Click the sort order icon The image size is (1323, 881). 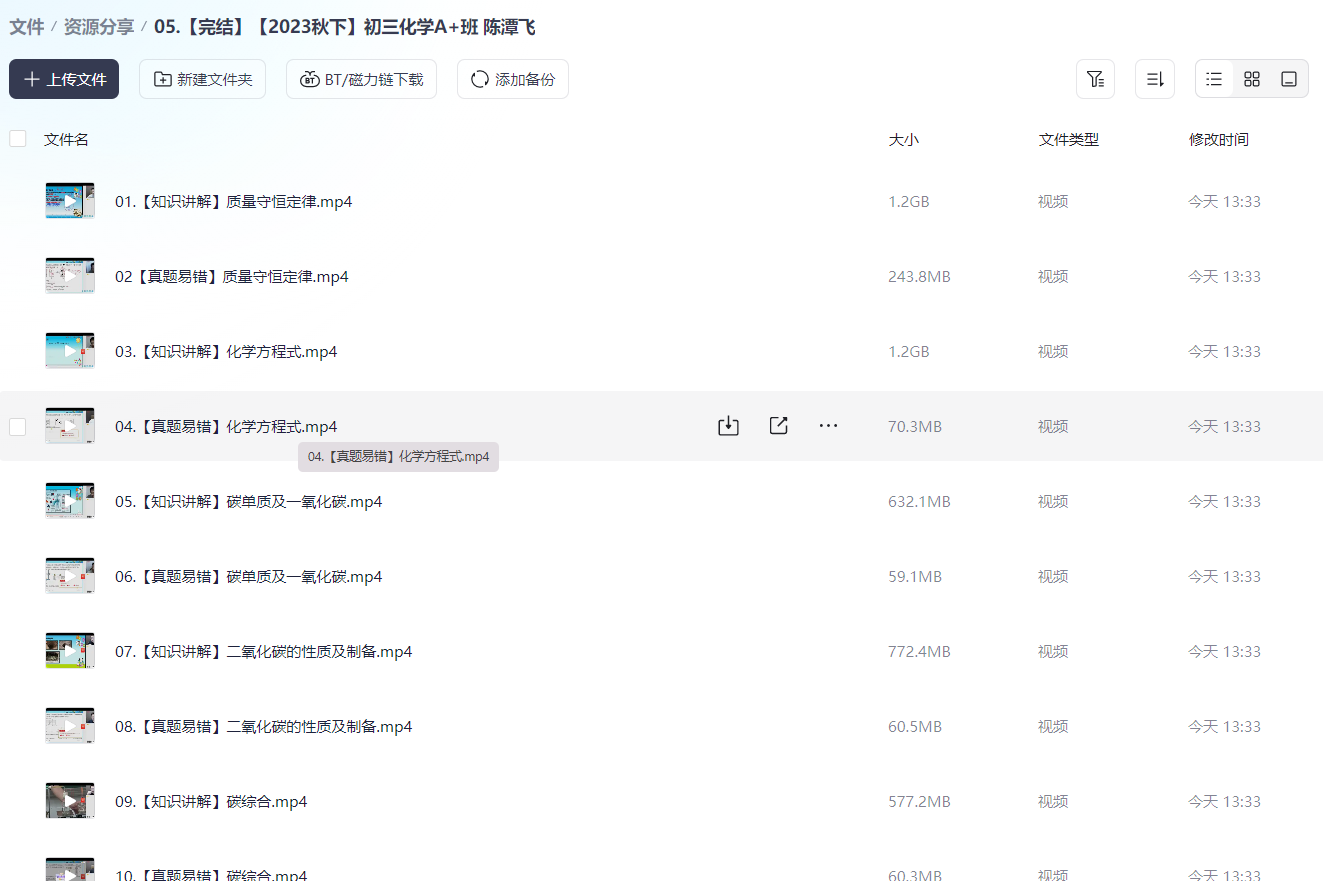pyautogui.click(x=1155, y=79)
